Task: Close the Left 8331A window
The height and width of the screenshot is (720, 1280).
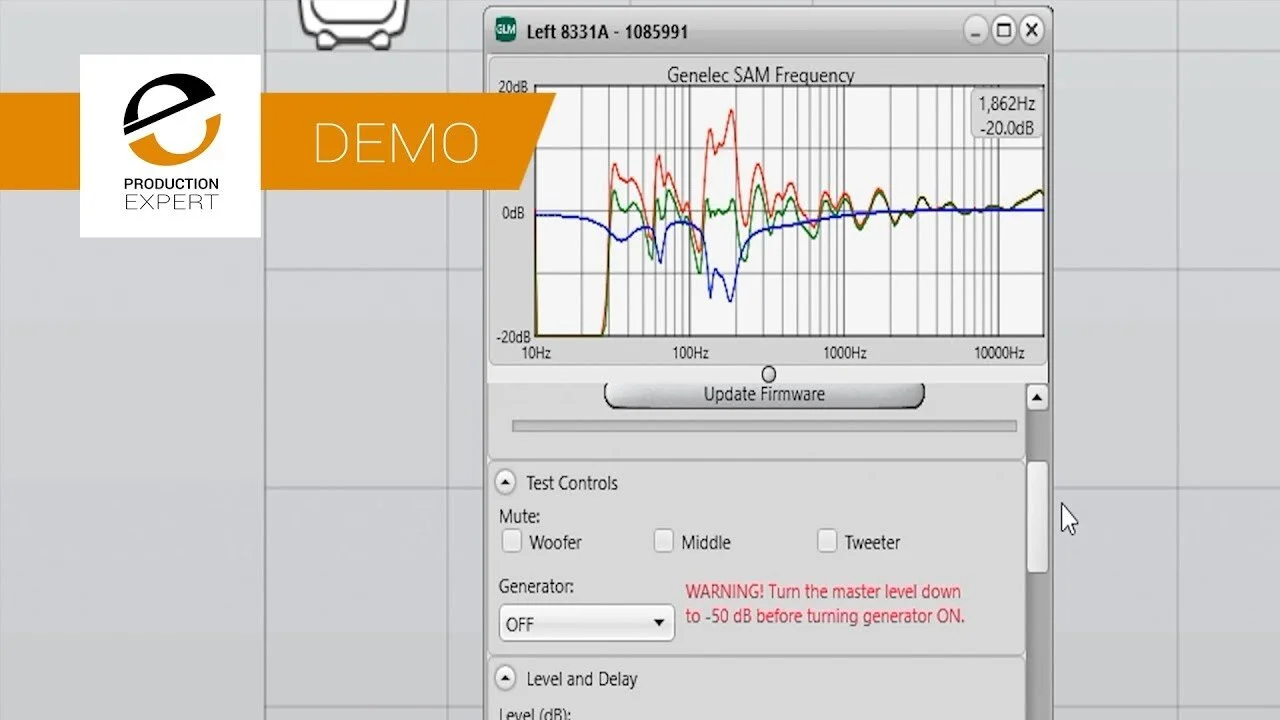Action: (1032, 30)
